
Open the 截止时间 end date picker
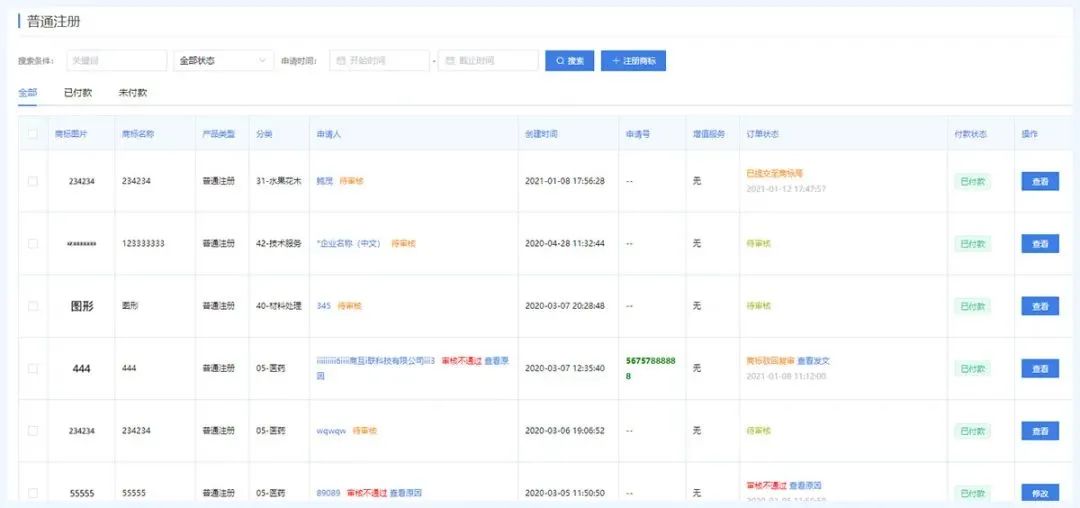click(x=493, y=61)
